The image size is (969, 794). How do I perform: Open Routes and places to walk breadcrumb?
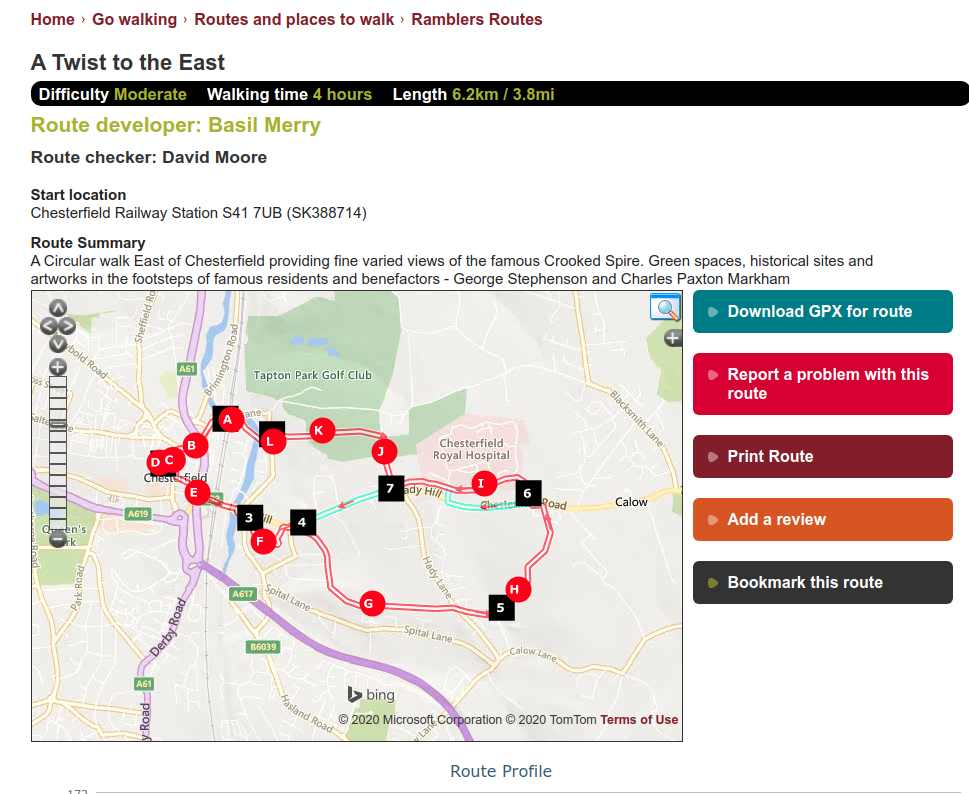[294, 19]
